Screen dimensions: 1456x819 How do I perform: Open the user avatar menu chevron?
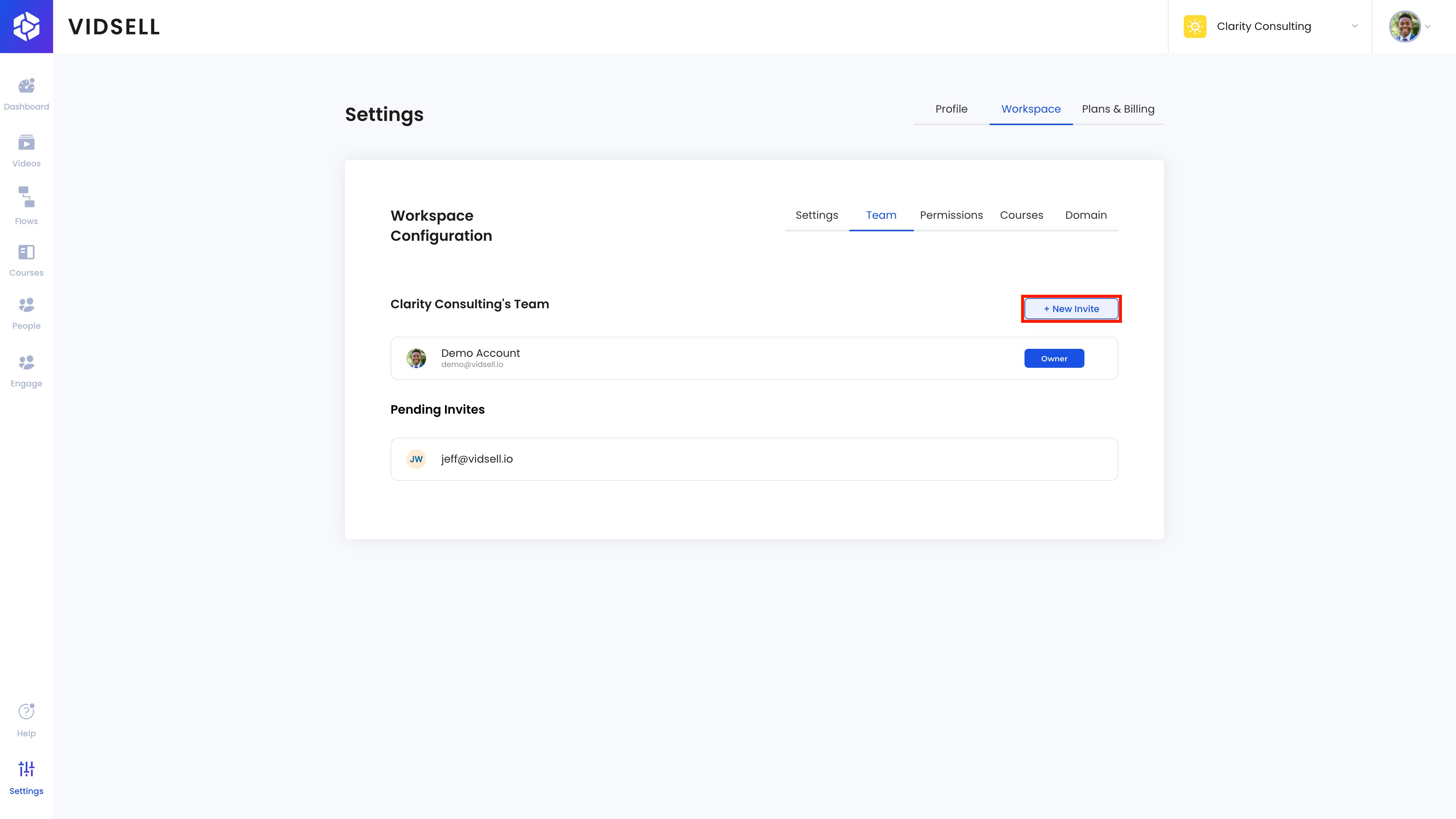pos(1428,27)
